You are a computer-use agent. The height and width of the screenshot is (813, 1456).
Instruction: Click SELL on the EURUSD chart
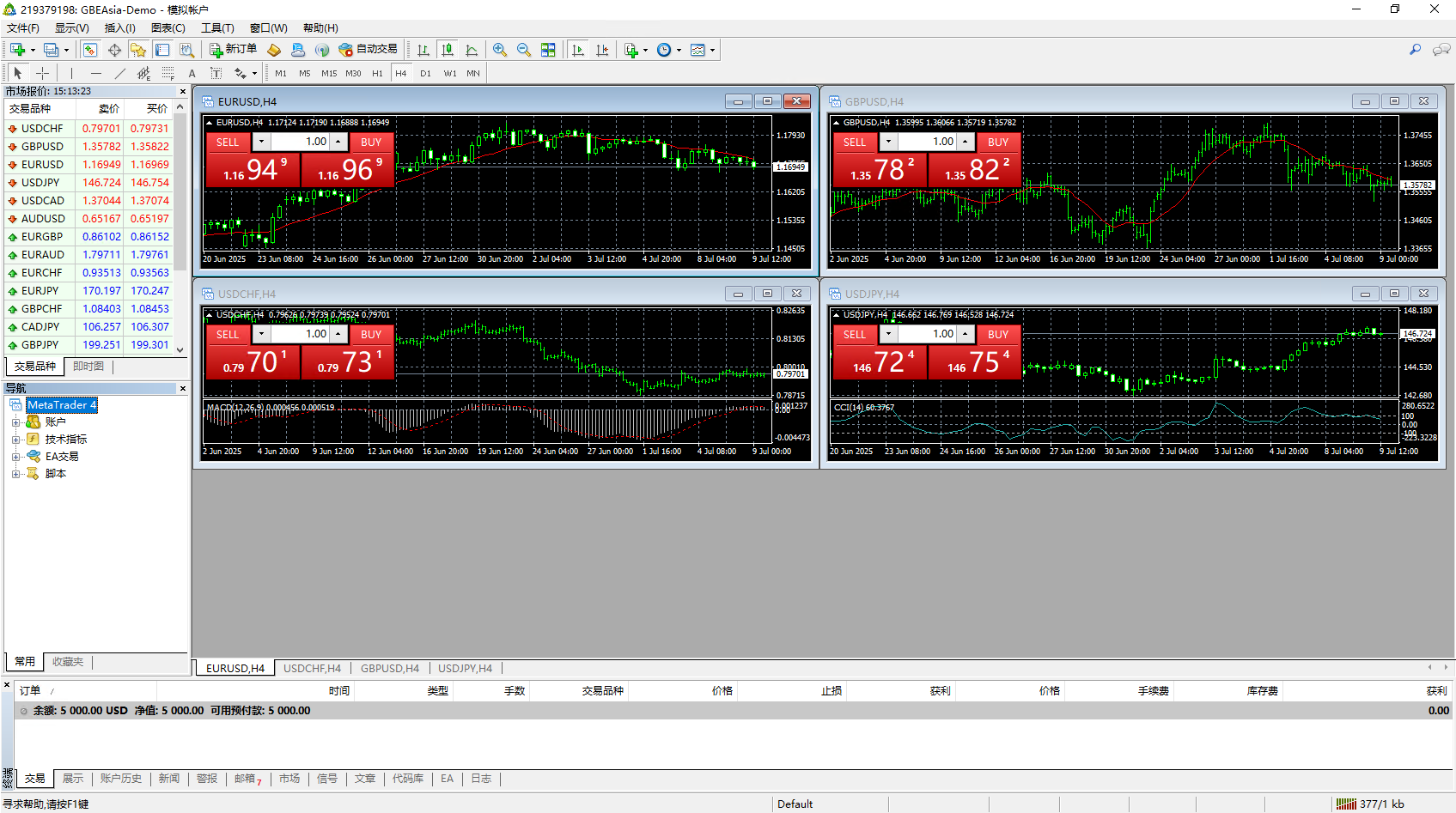tap(228, 143)
